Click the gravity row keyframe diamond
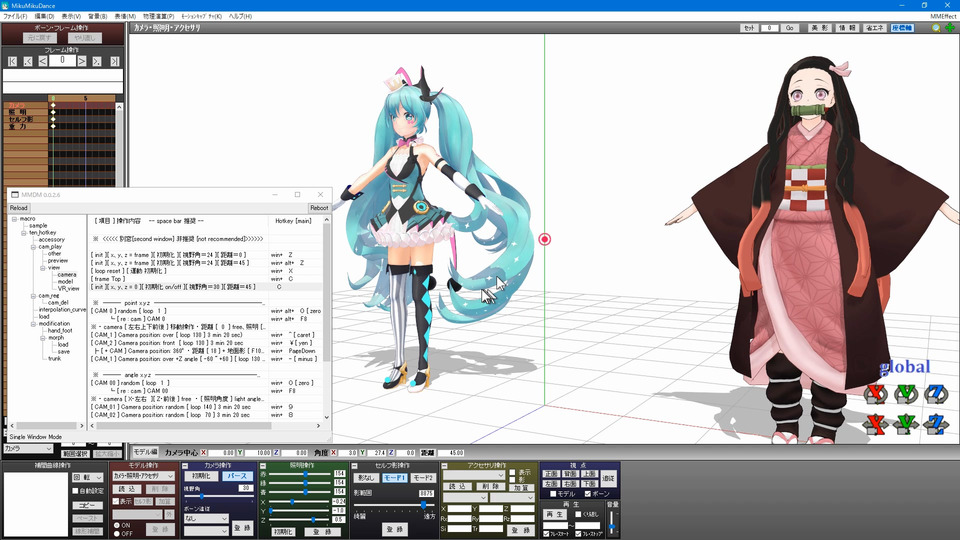Screen dimensions: 960x540 pos(53,126)
